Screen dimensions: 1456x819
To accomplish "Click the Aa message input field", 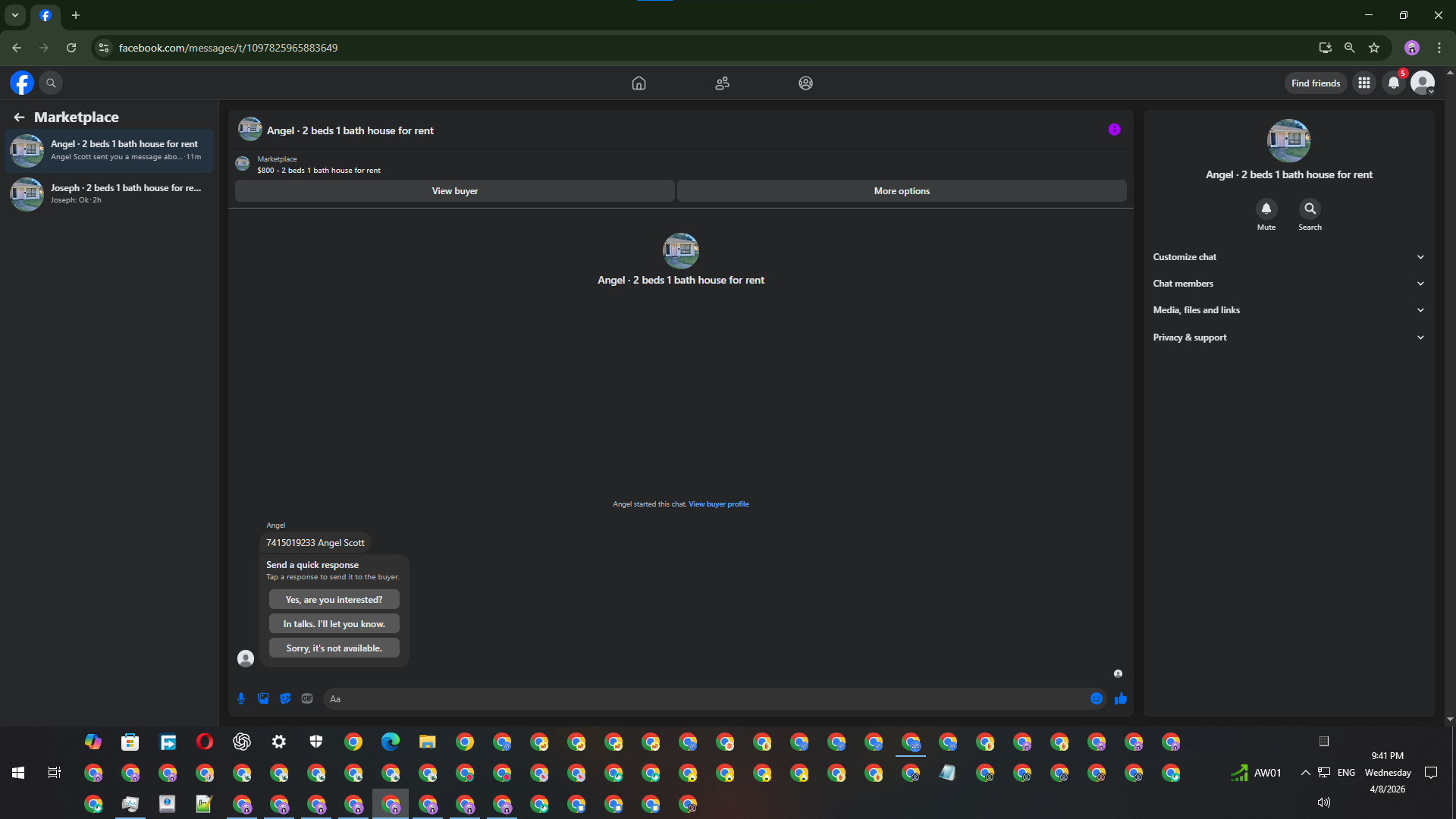I will (705, 698).
